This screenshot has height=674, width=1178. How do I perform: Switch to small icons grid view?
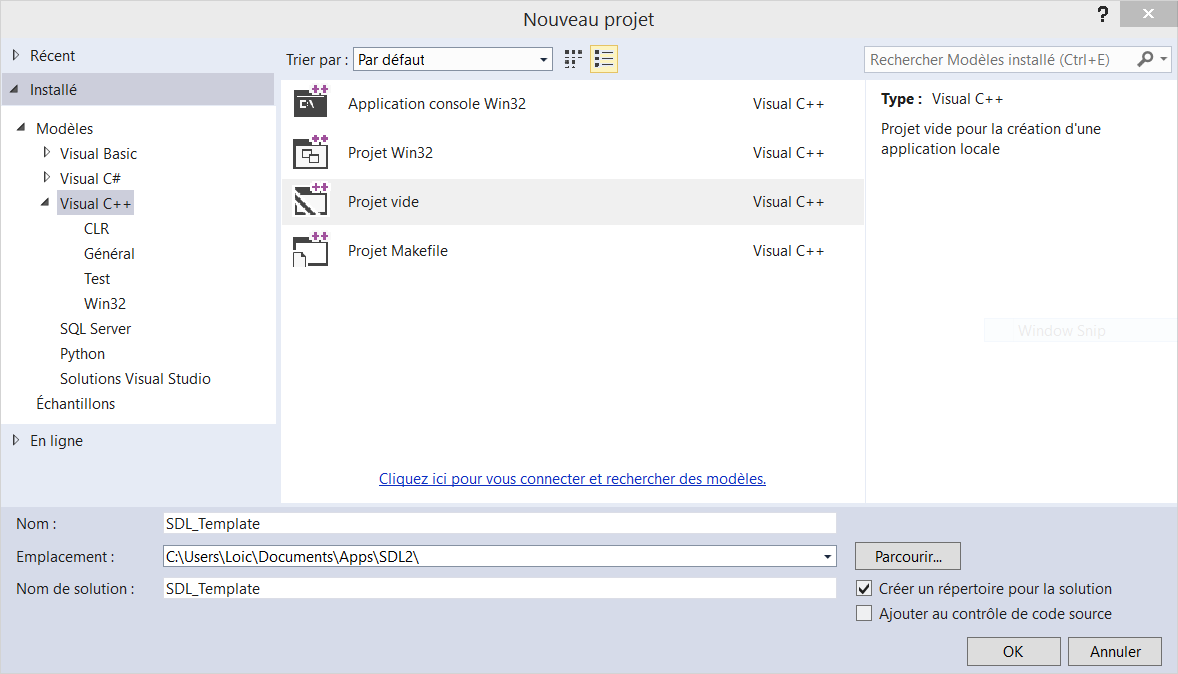[573, 59]
